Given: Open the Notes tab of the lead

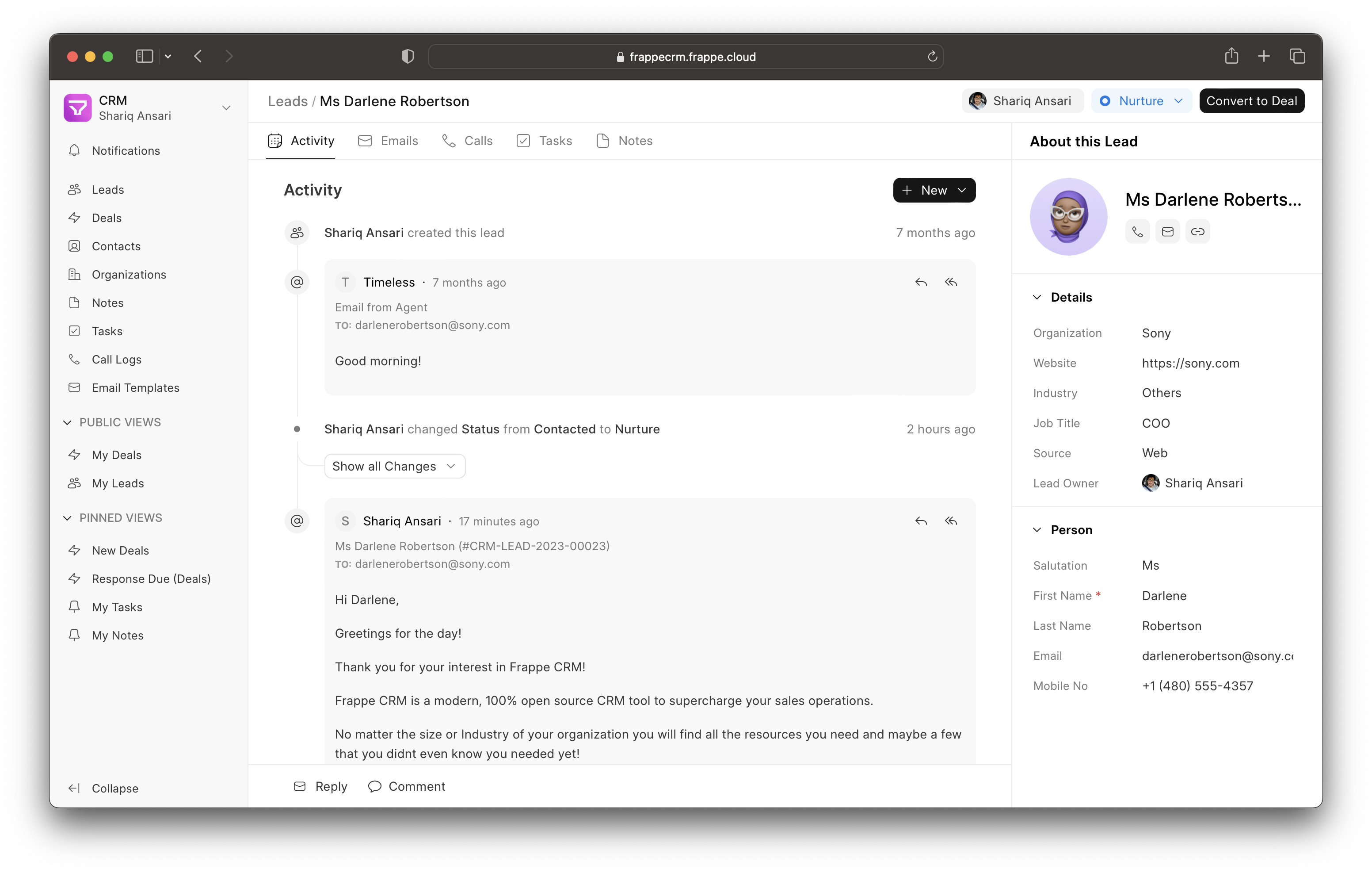Looking at the screenshot, I should coord(635,140).
